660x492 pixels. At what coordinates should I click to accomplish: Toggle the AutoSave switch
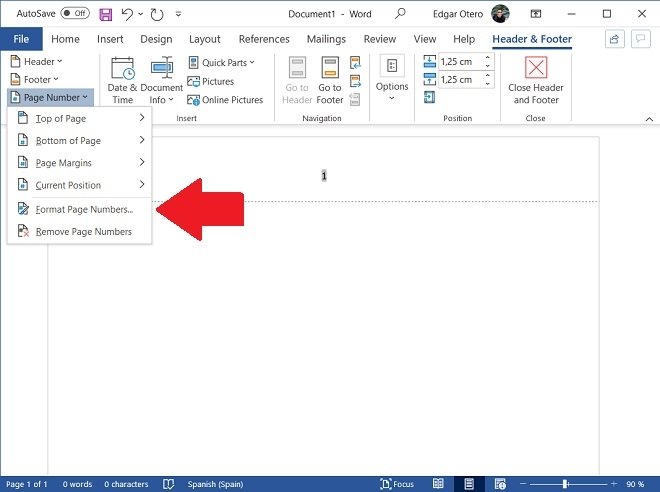[75, 13]
